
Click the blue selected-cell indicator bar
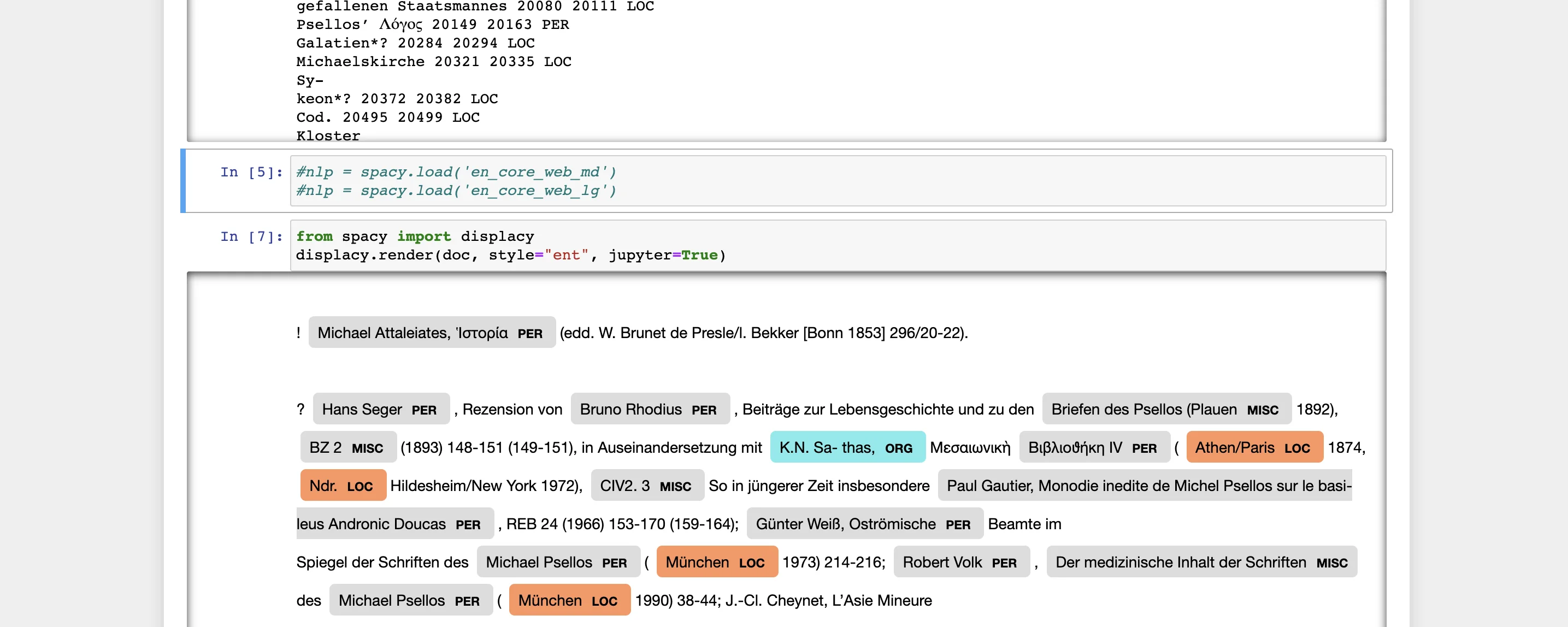point(182,181)
